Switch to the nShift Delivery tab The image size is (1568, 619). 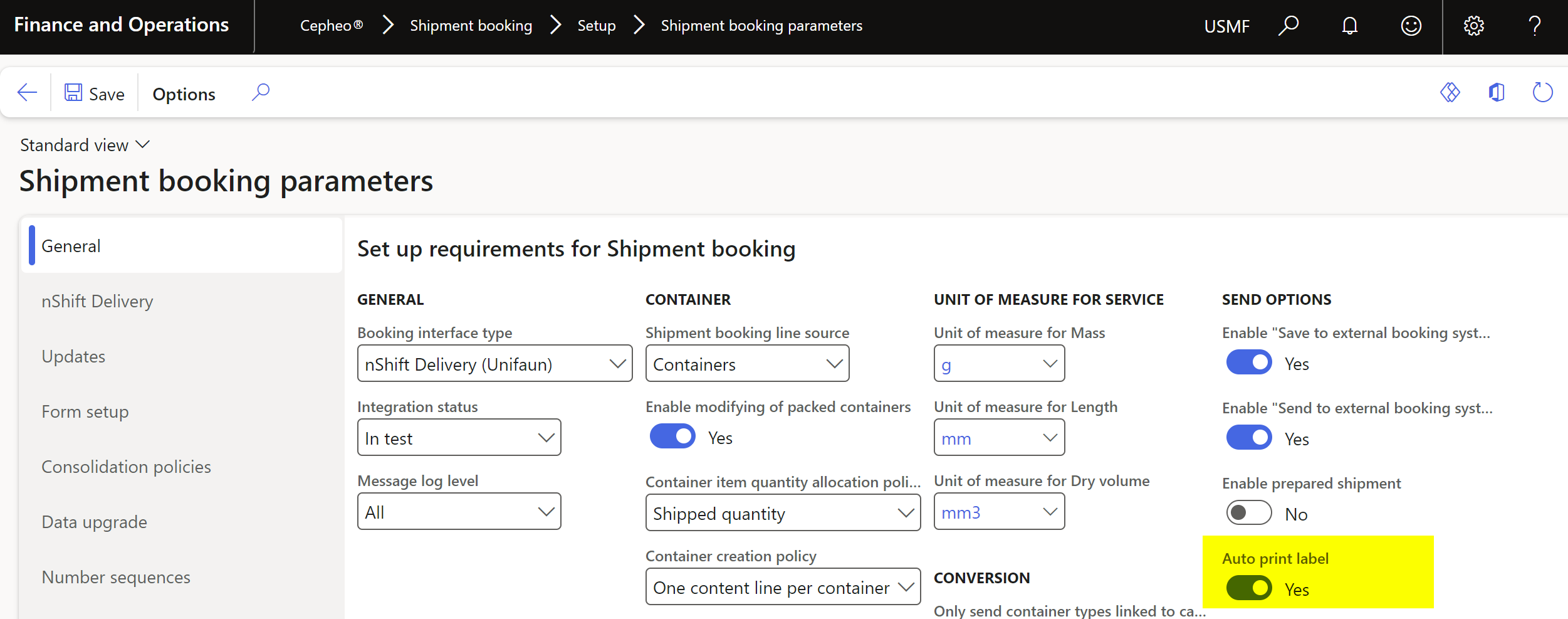[x=97, y=301]
